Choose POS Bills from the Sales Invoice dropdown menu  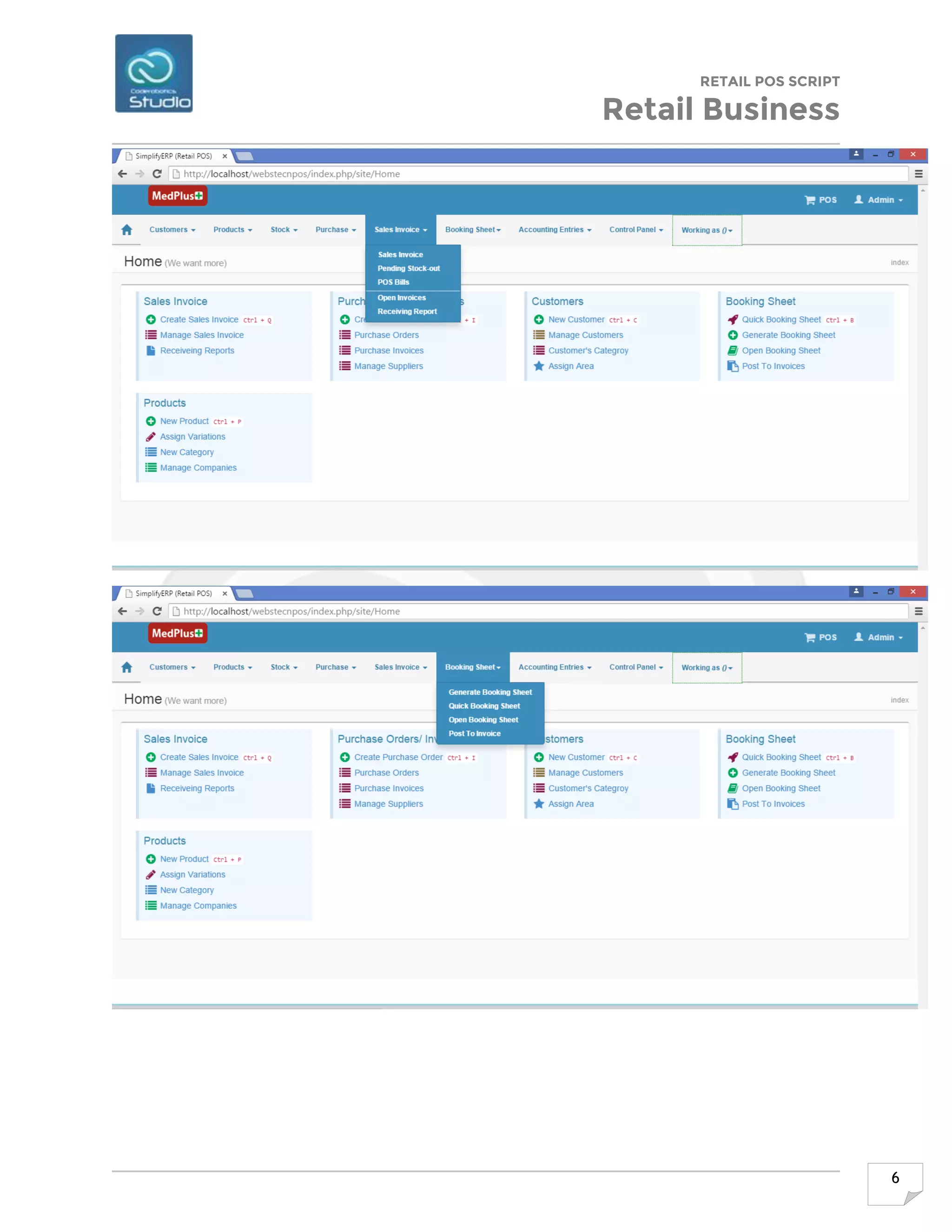pos(393,282)
